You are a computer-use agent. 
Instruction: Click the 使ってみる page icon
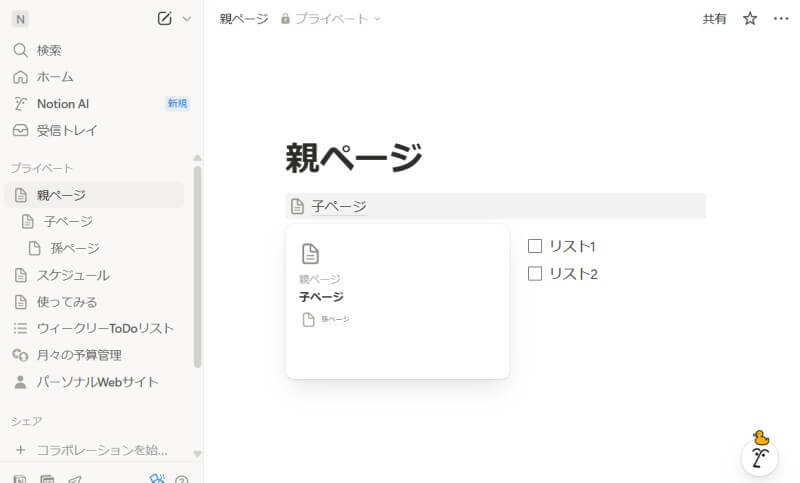tap(20, 302)
